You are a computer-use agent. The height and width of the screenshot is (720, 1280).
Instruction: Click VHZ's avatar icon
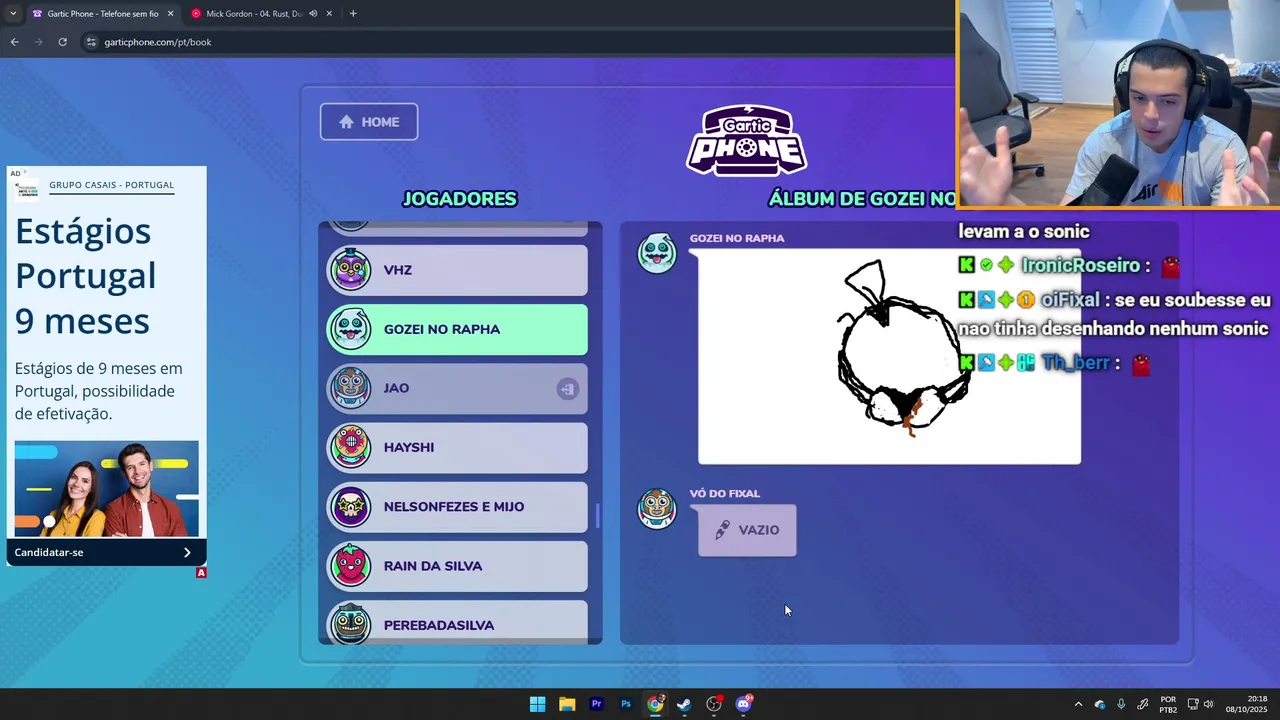point(350,269)
